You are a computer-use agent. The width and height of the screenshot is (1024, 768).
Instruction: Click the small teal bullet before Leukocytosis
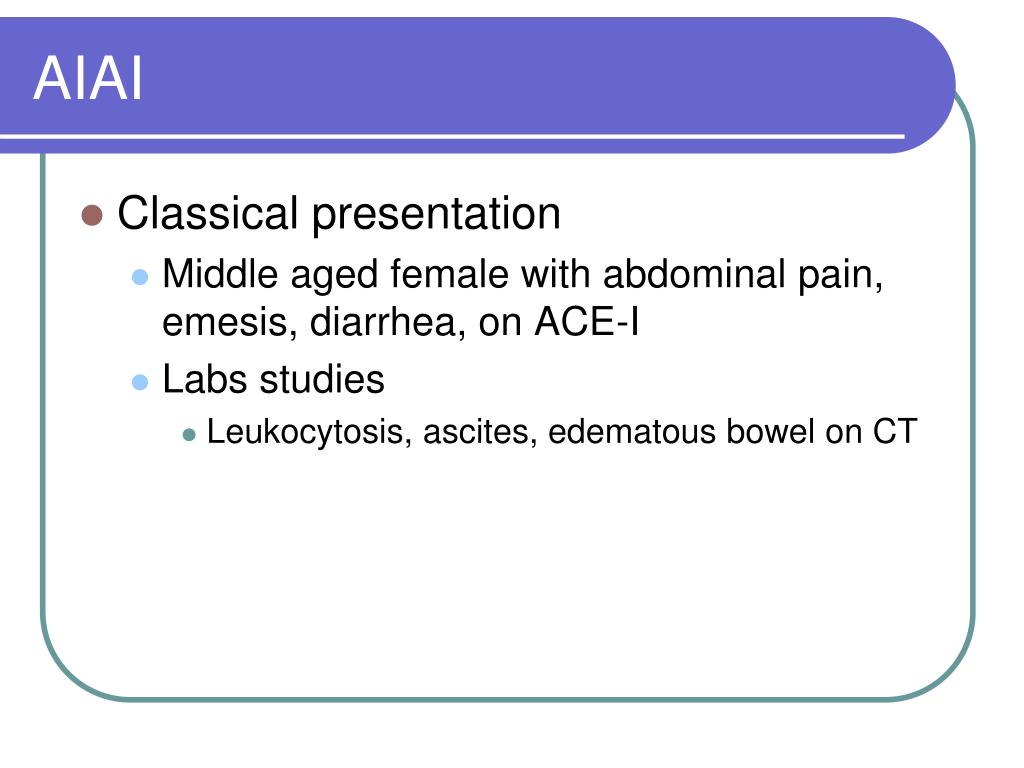tap(189, 435)
